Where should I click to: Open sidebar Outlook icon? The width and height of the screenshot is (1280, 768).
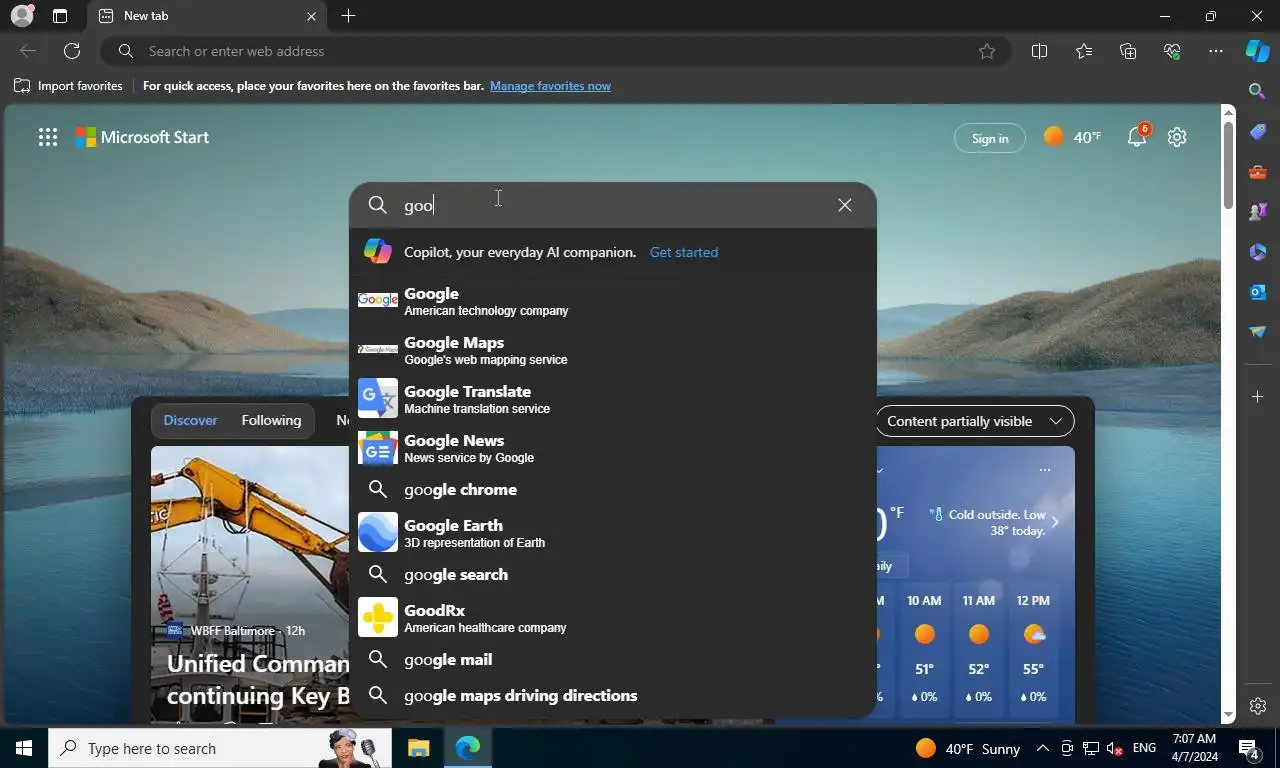click(x=1258, y=292)
